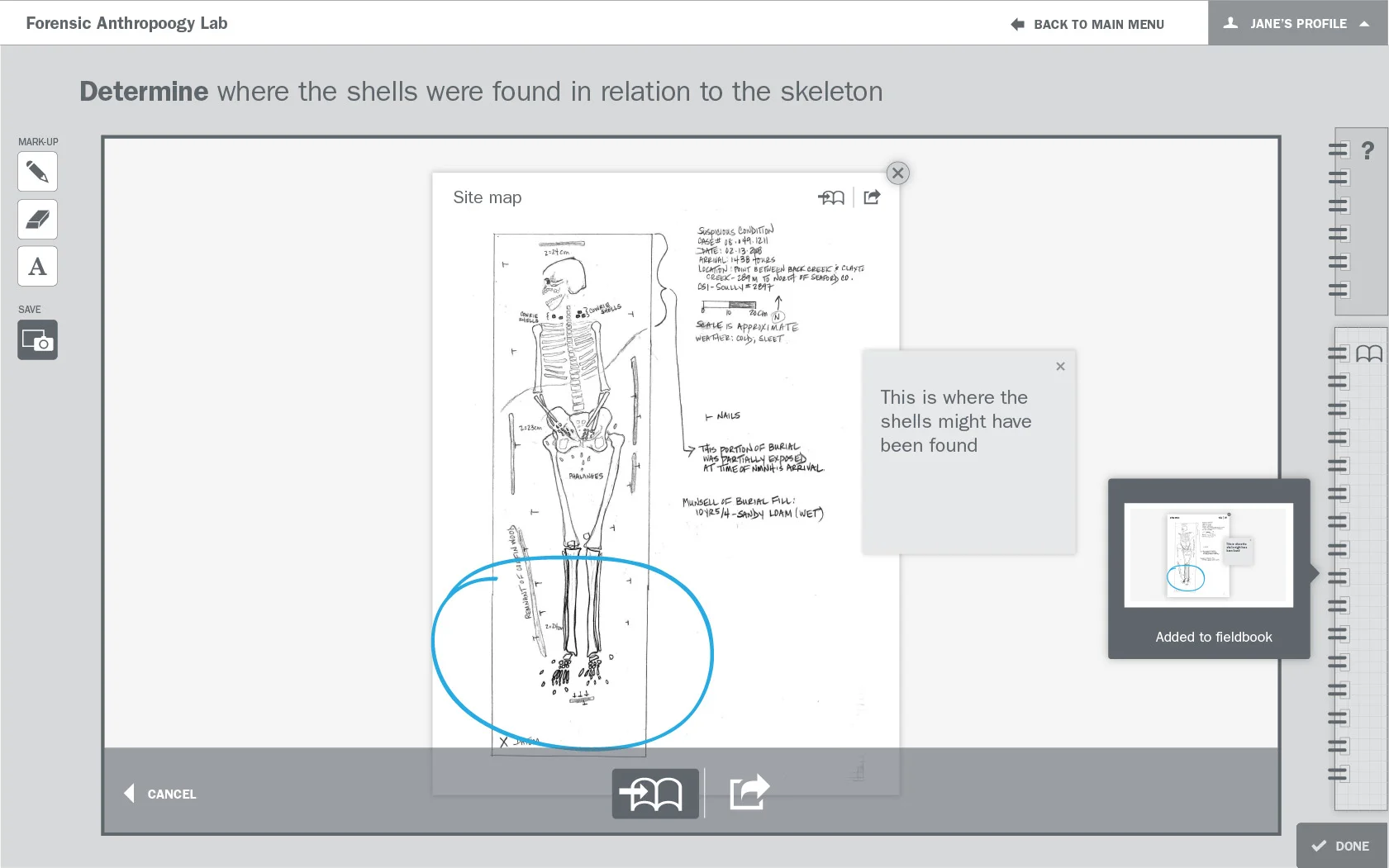The width and height of the screenshot is (1389, 868).
Task: Click the user icon next to Jane's Profile
Action: [x=1230, y=23]
